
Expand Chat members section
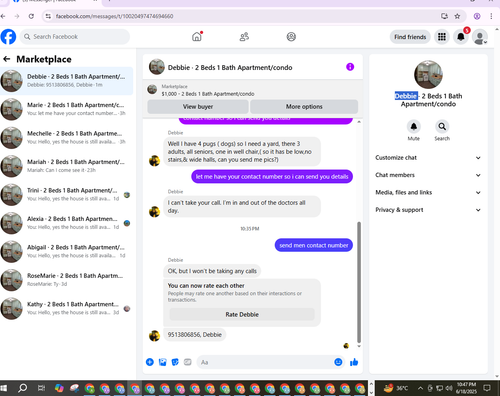coord(428,175)
